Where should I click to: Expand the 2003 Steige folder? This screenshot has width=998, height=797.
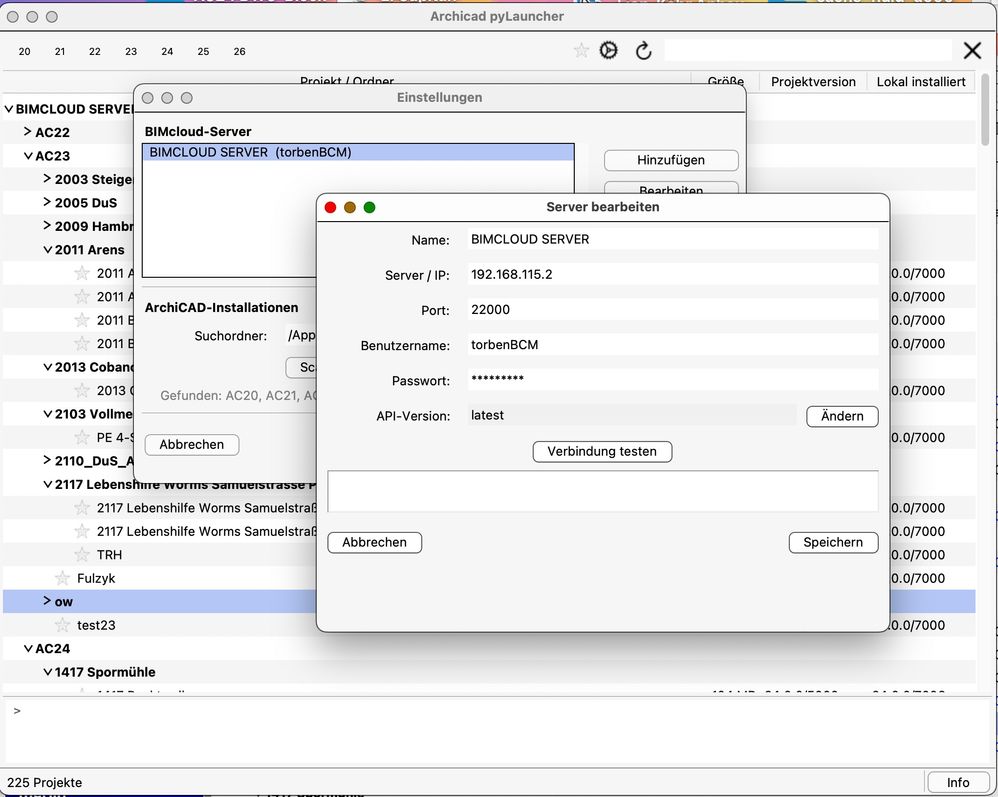point(47,179)
